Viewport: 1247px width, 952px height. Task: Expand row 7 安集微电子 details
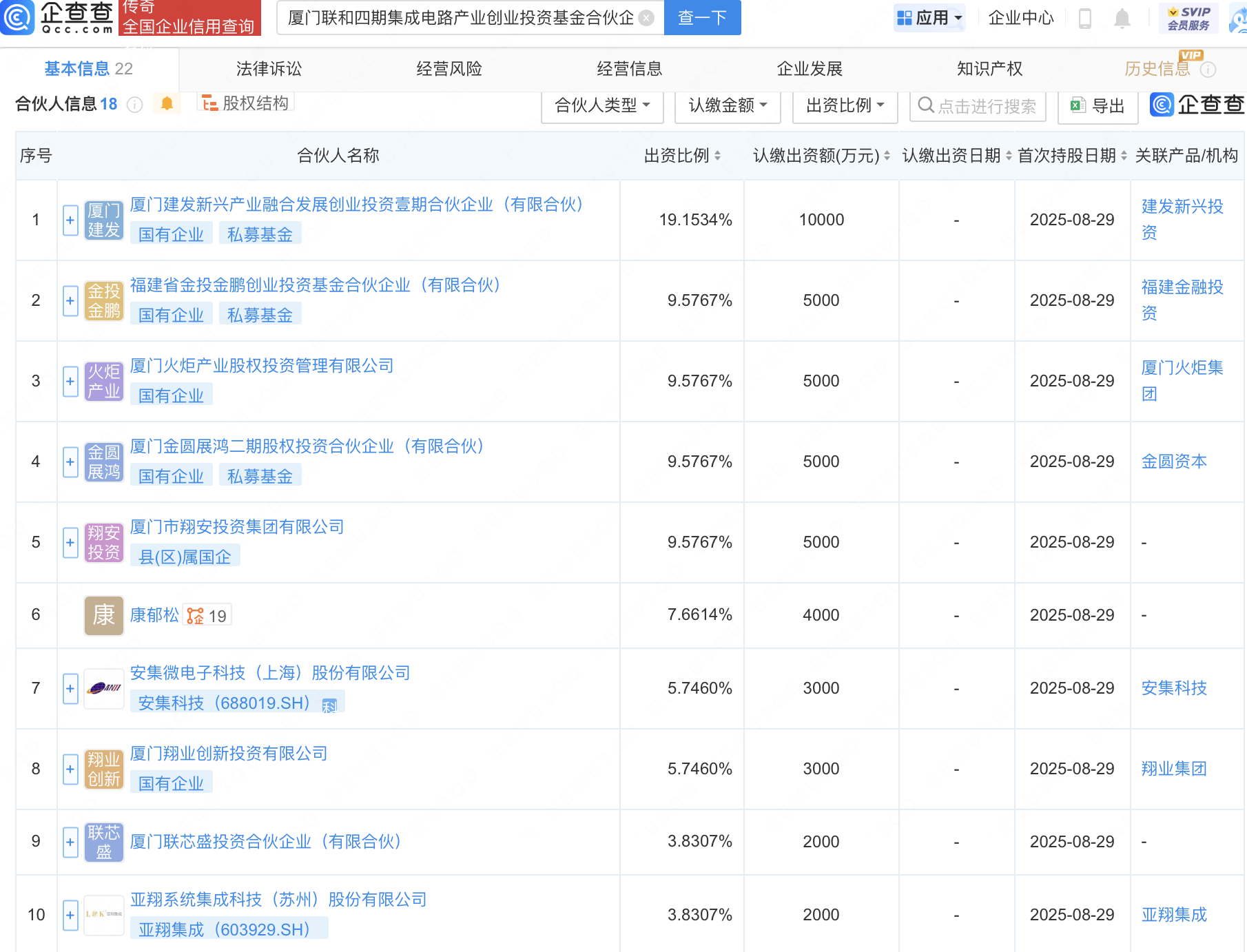click(70, 689)
